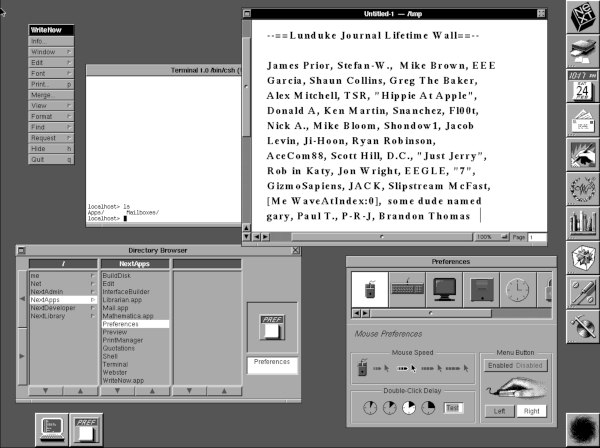
Task: Open View submenu
Action: [51, 106]
